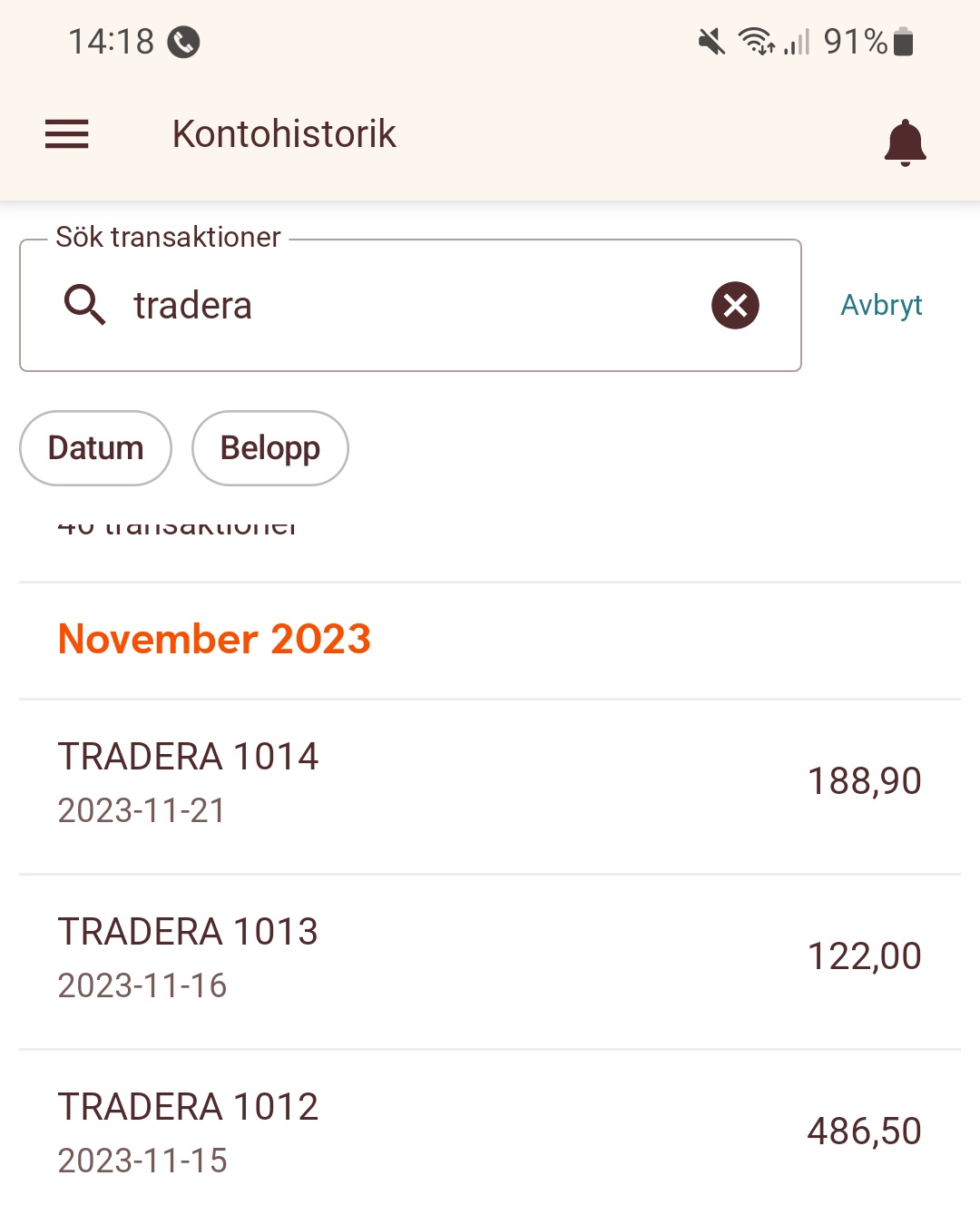Open TRADERA 1014 transaction
Screen dimensions: 980x1205
coord(189,780)
